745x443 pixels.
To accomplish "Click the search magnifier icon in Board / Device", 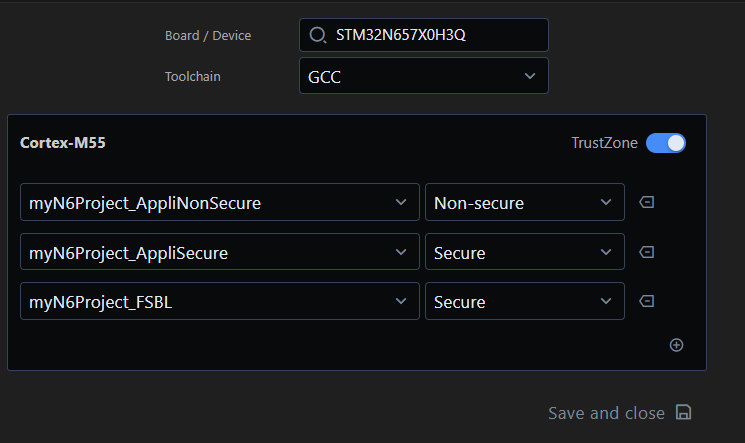I will click(318, 35).
